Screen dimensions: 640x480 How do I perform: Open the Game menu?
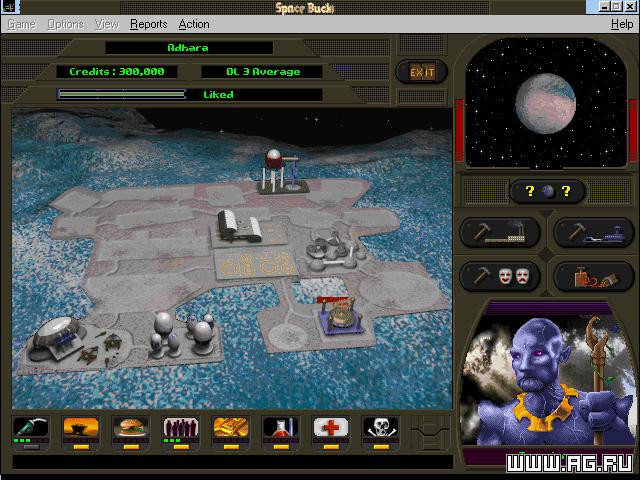point(22,24)
